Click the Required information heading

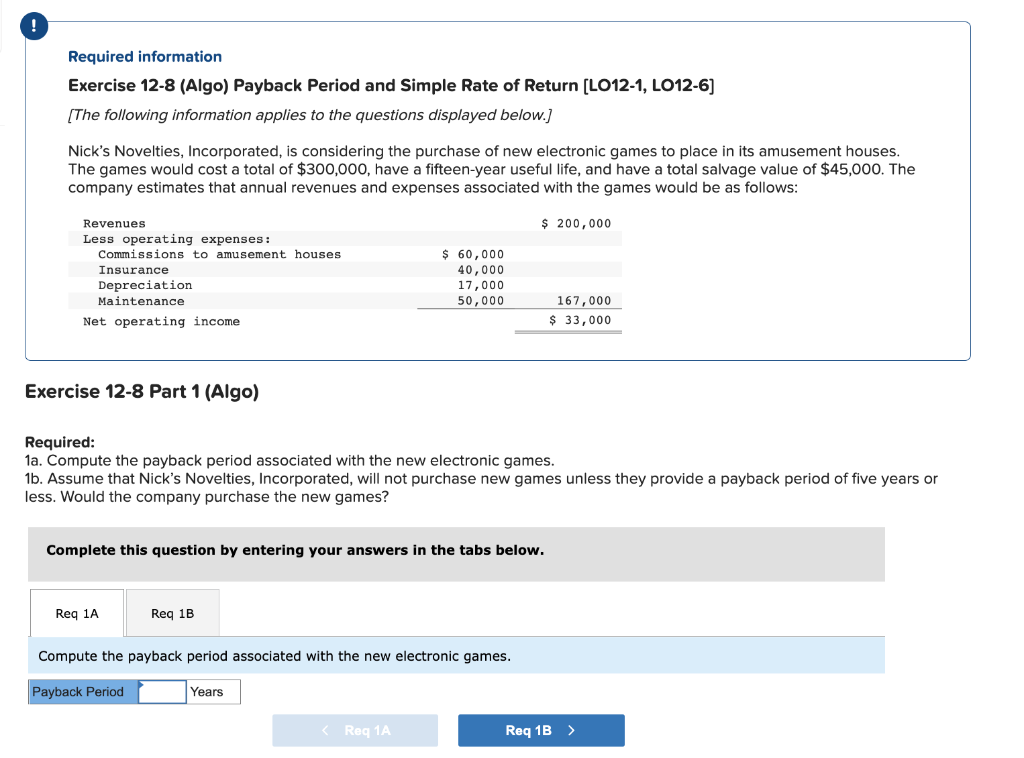point(145,57)
